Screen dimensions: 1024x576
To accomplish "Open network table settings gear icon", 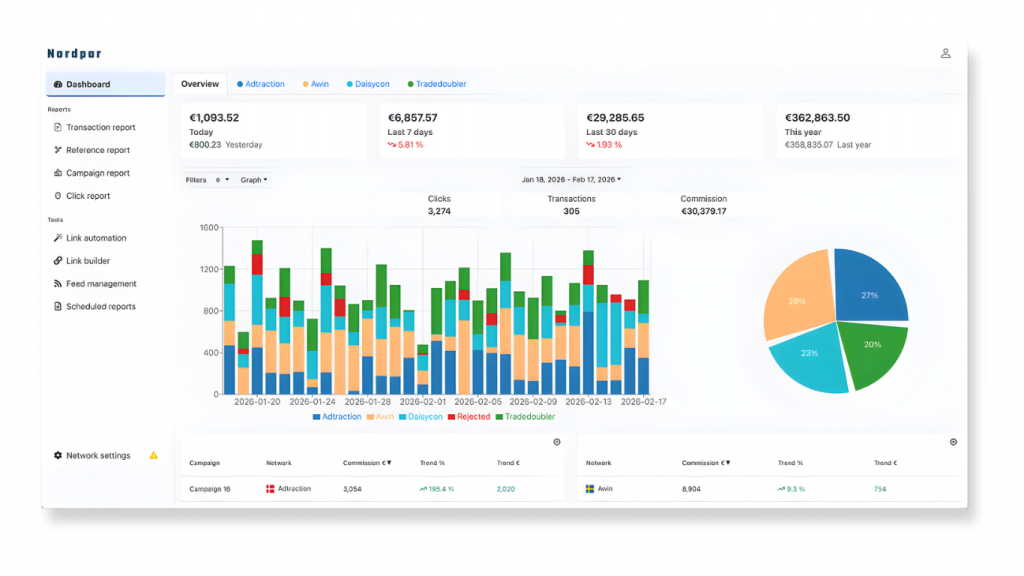I will point(953,442).
